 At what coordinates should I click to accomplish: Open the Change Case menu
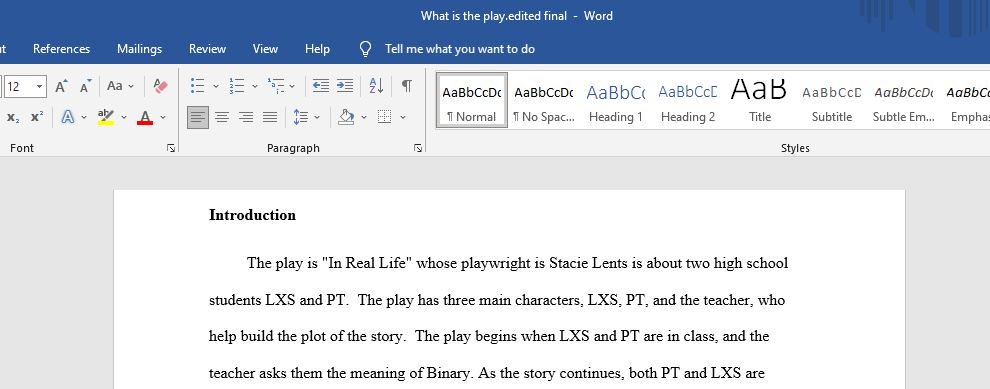(120, 86)
